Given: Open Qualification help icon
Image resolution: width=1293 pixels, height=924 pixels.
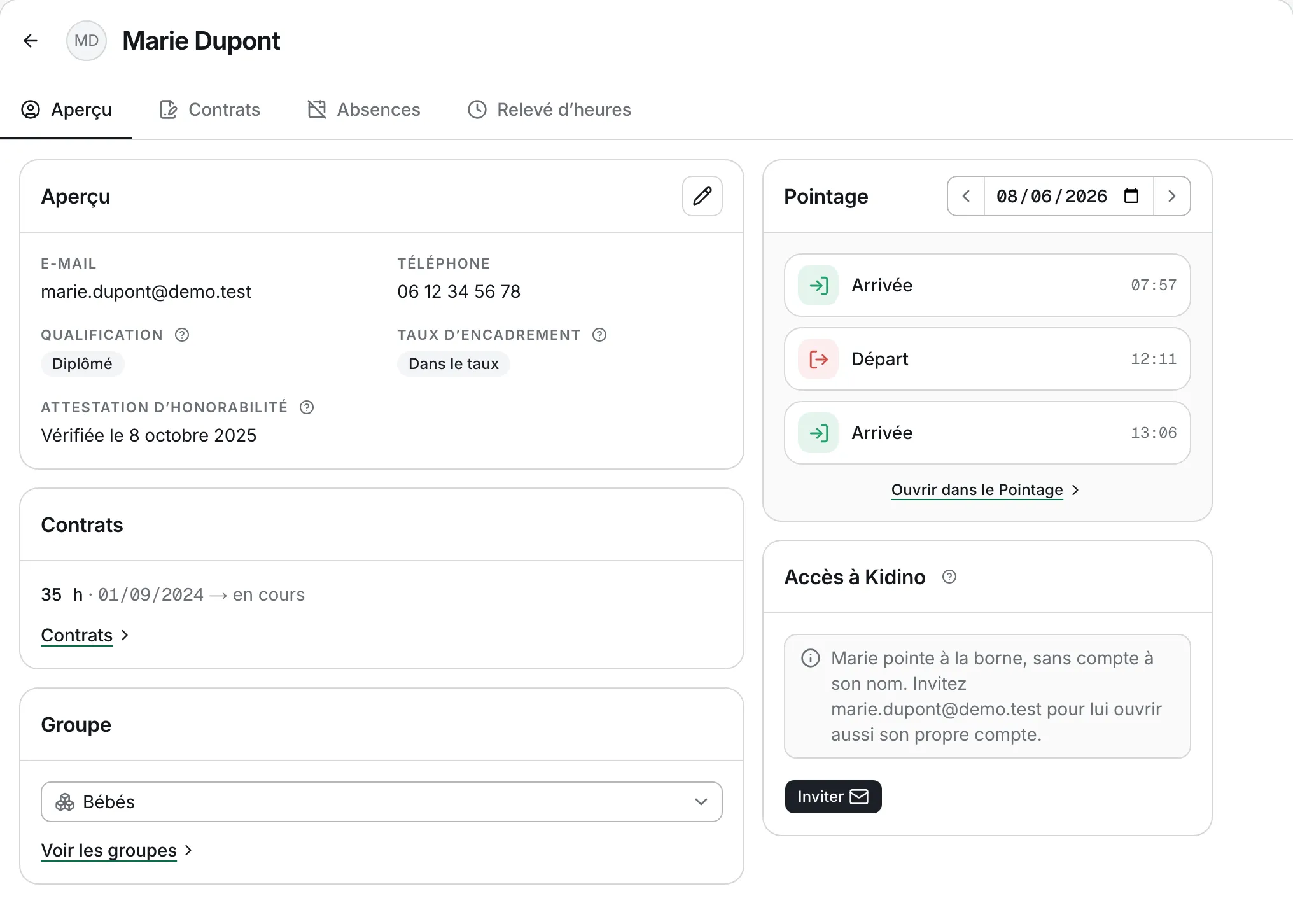Looking at the screenshot, I should pyautogui.click(x=182, y=335).
